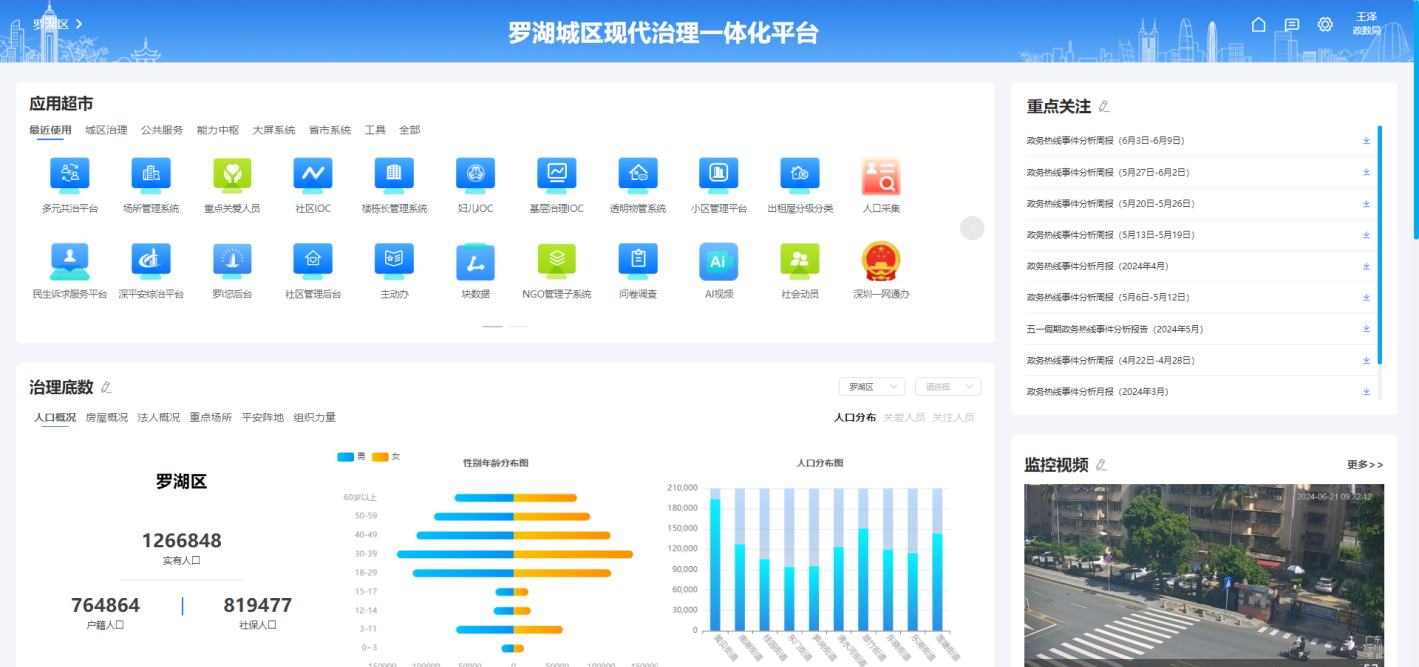Download the 6月3日-6月9日 weekly report
1419x667 pixels.
[x=1366, y=141]
